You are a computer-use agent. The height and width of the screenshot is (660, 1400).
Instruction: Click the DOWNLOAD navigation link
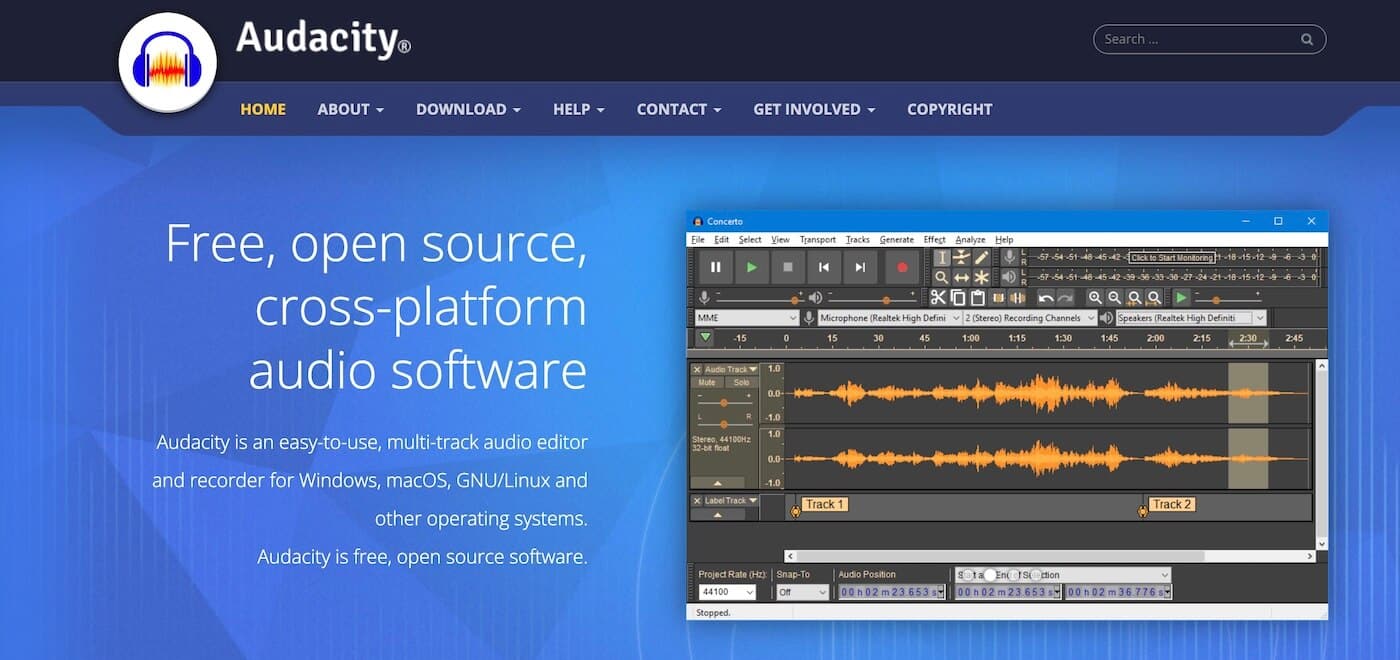pos(462,109)
